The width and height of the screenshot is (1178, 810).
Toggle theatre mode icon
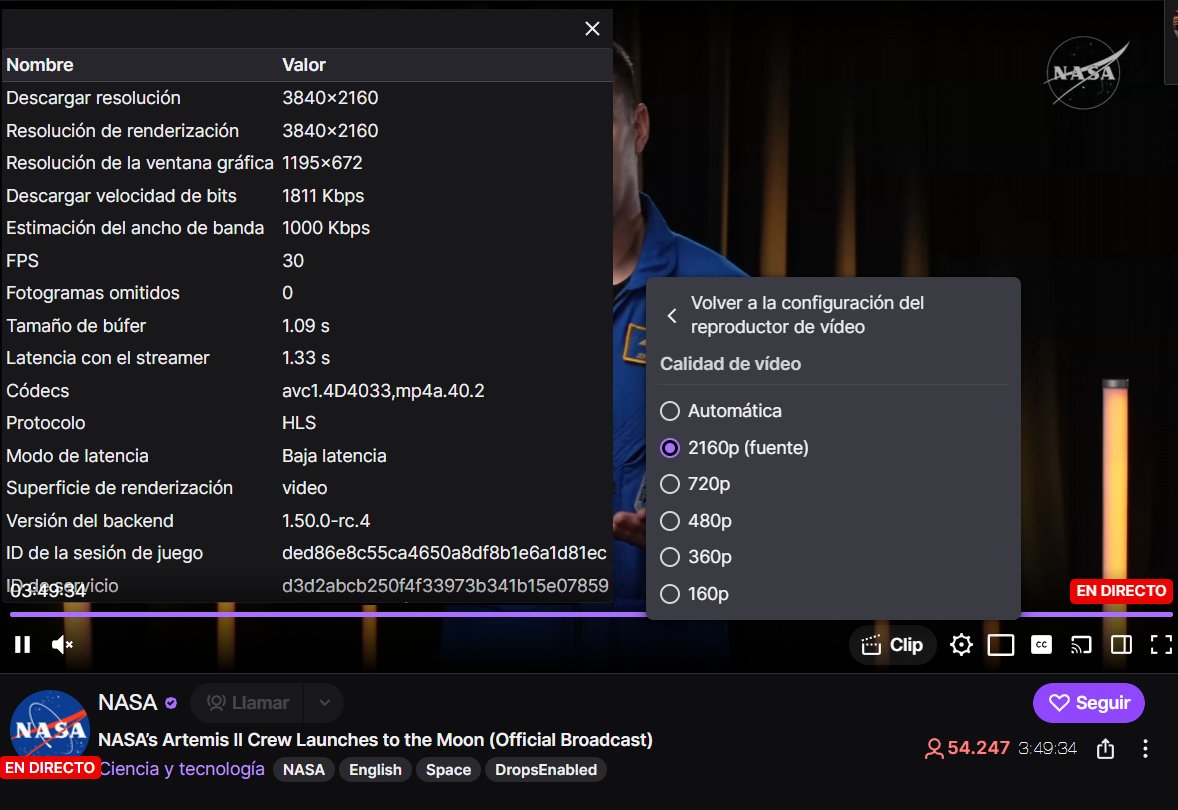pos(1001,645)
